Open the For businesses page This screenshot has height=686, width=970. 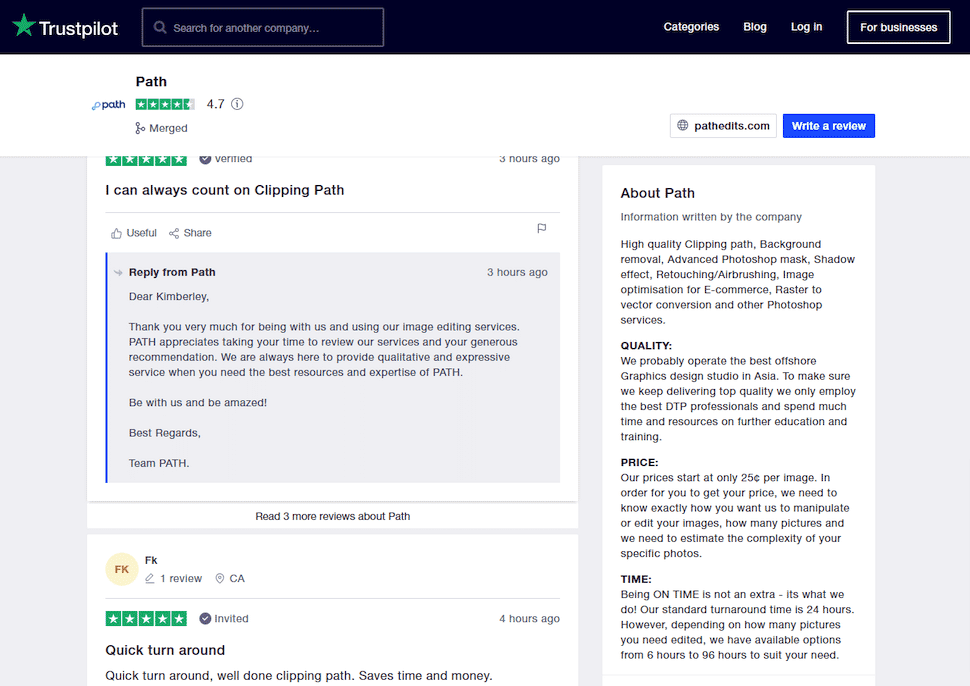[898, 27]
